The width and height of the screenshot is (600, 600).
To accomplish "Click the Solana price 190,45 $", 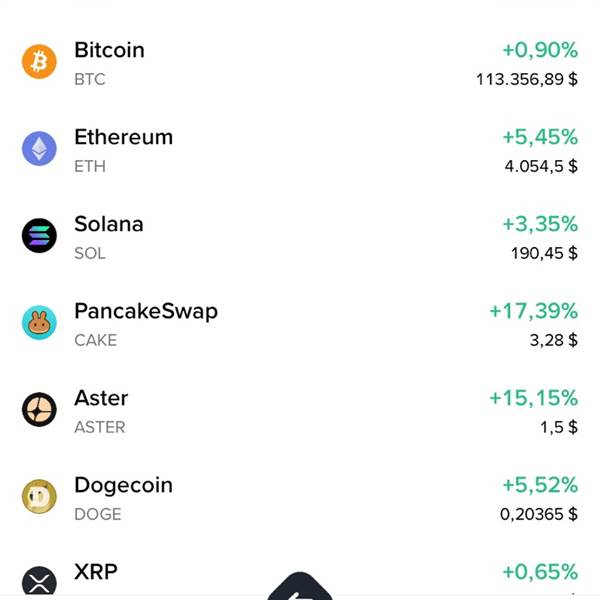I will click(x=544, y=253).
